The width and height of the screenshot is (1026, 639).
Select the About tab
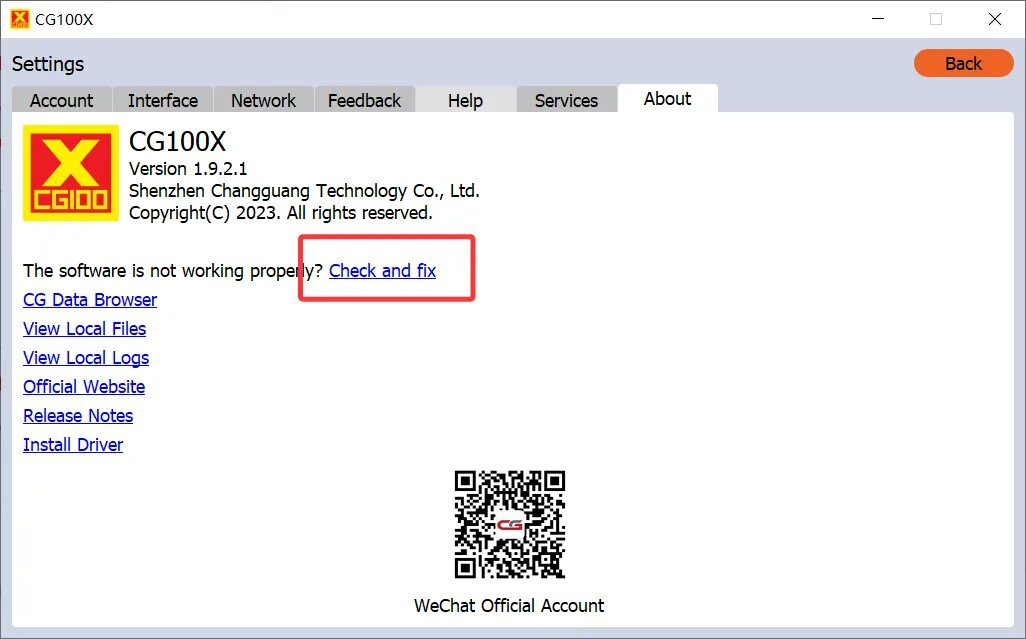coord(667,98)
